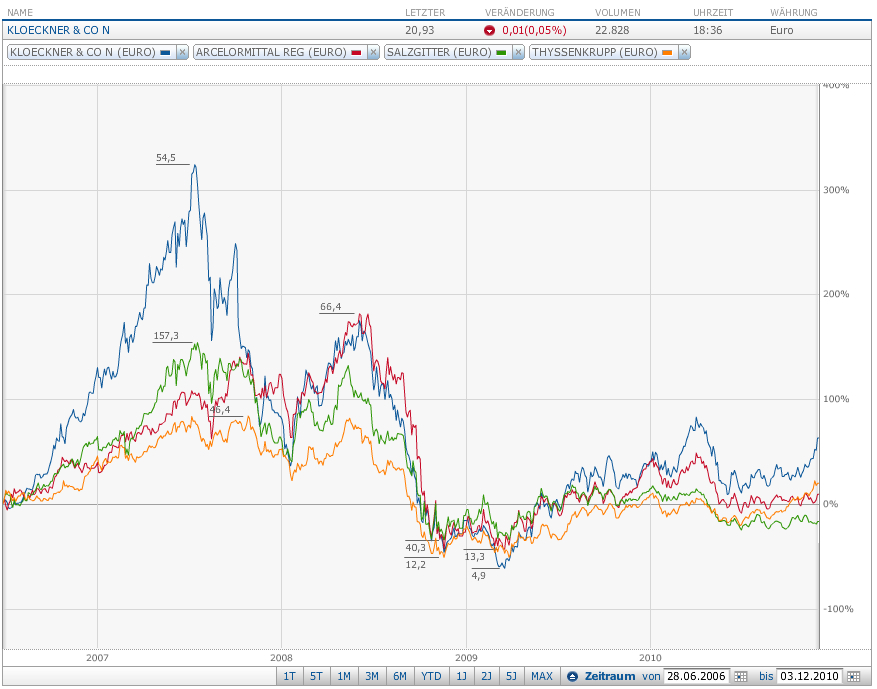
Task: Click the UHRZEIT column header
Action: click(x=713, y=12)
